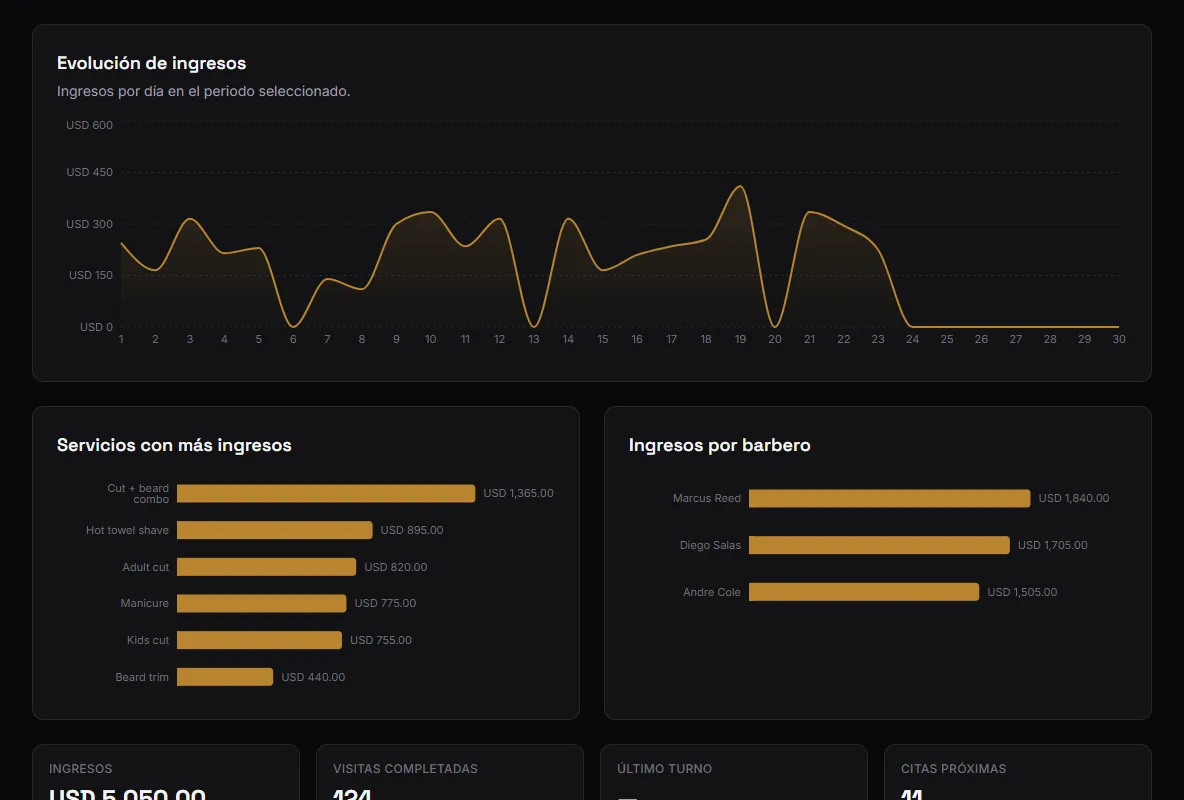Click the "Beard trim" service label
The width and height of the screenshot is (1184, 800).
tap(142, 677)
